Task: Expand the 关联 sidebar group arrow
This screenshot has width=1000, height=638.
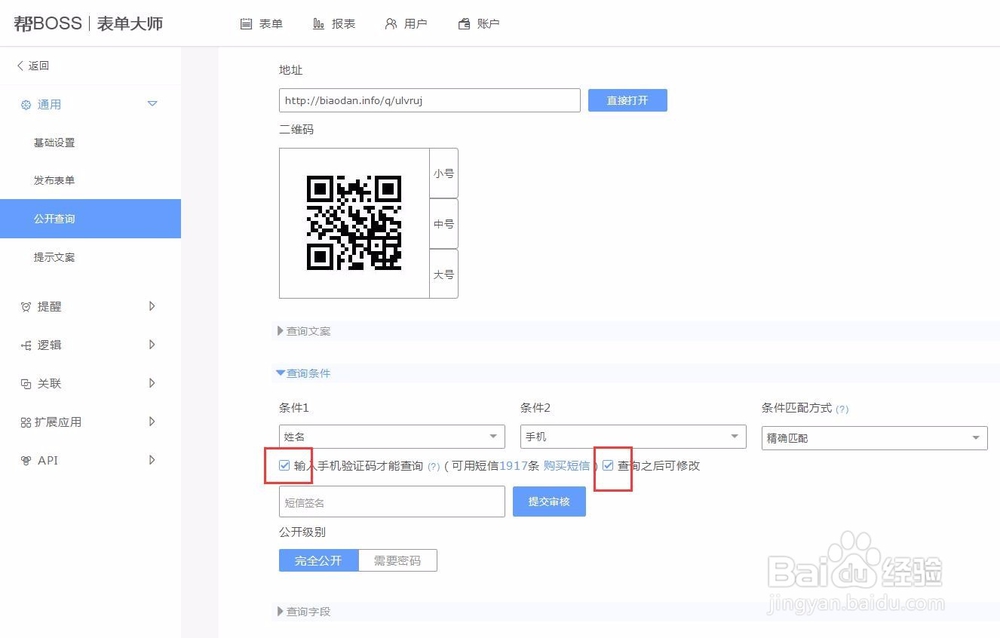Action: [x=152, y=383]
